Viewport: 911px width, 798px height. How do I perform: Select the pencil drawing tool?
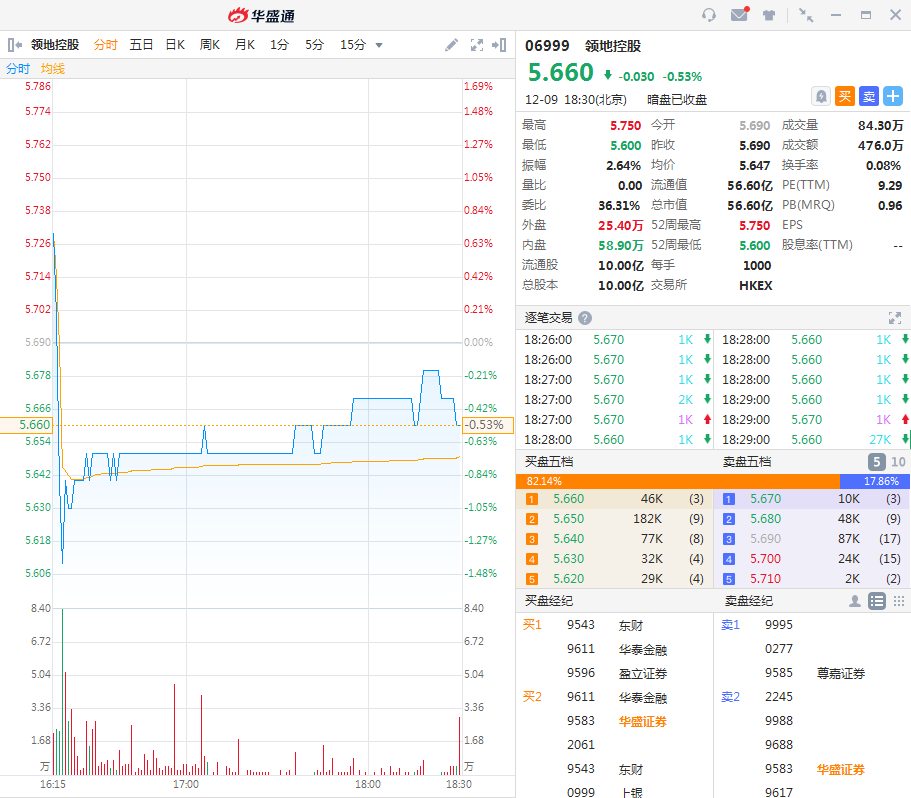[x=451, y=45]
